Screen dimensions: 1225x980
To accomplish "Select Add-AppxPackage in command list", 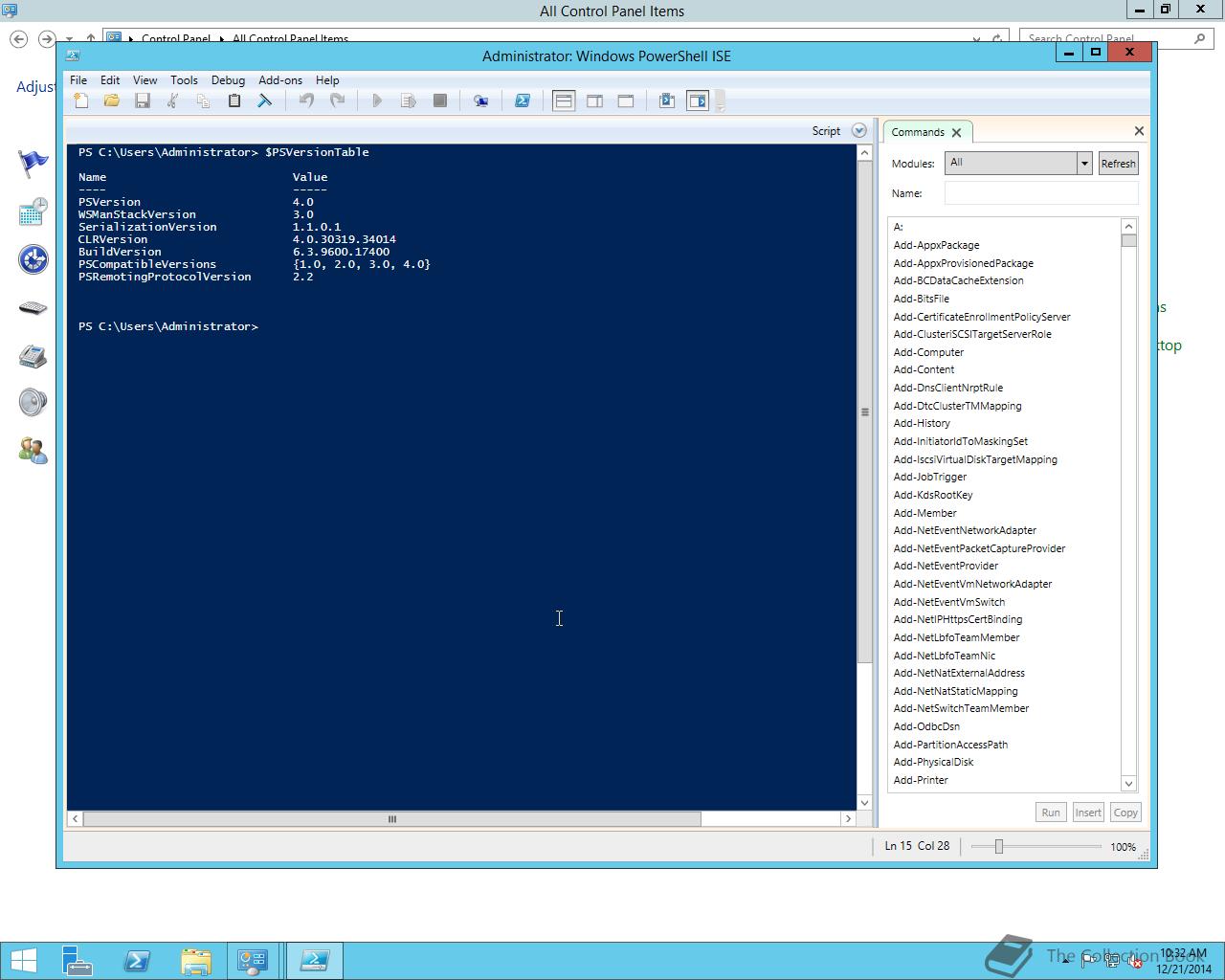I will pyautogui.click(x=936, y=245).
